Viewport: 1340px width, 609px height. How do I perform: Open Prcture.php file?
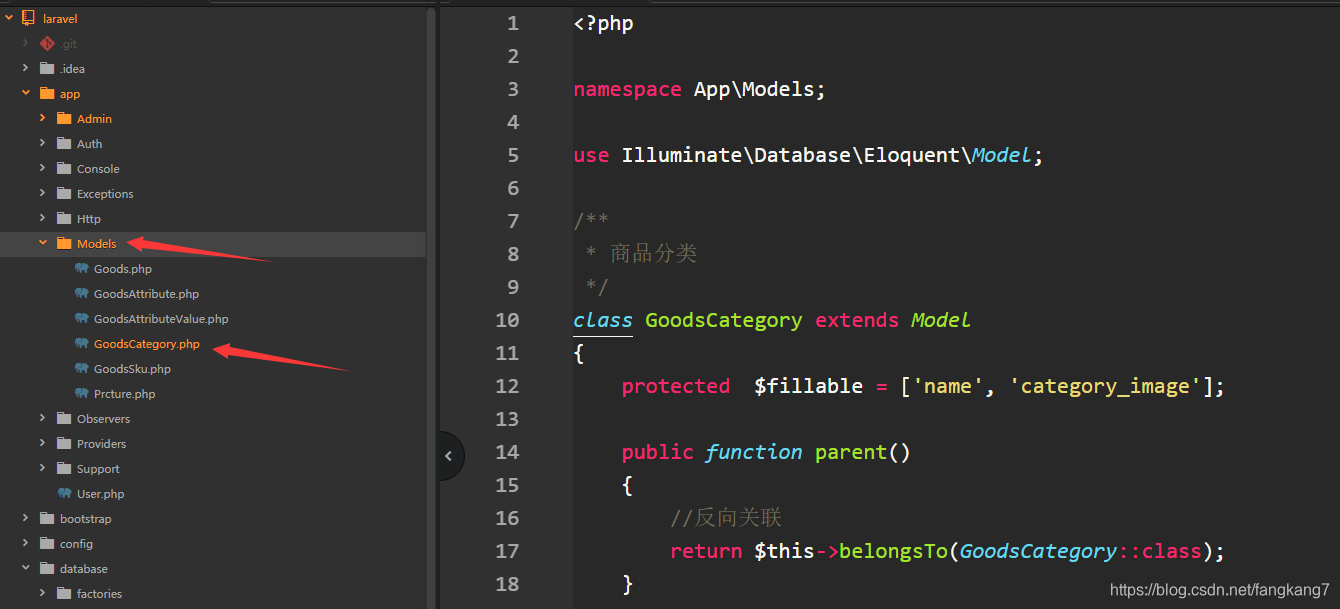pyautogui.click(x=125, y=394)
